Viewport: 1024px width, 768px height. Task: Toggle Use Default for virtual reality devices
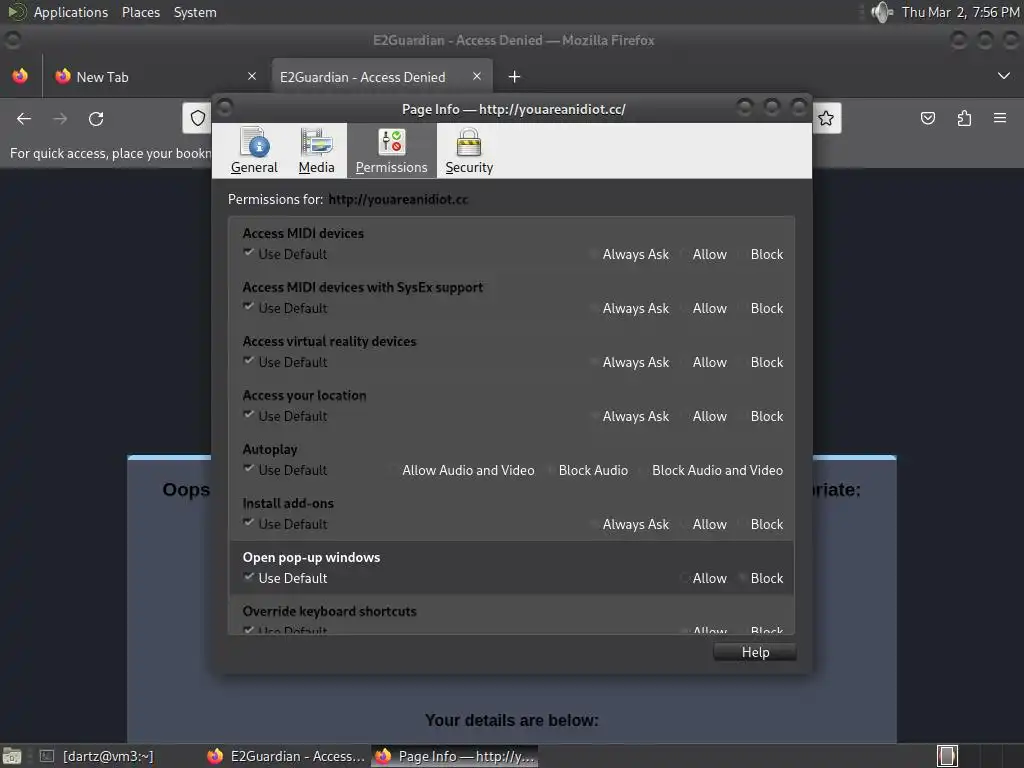click(285, 362)
